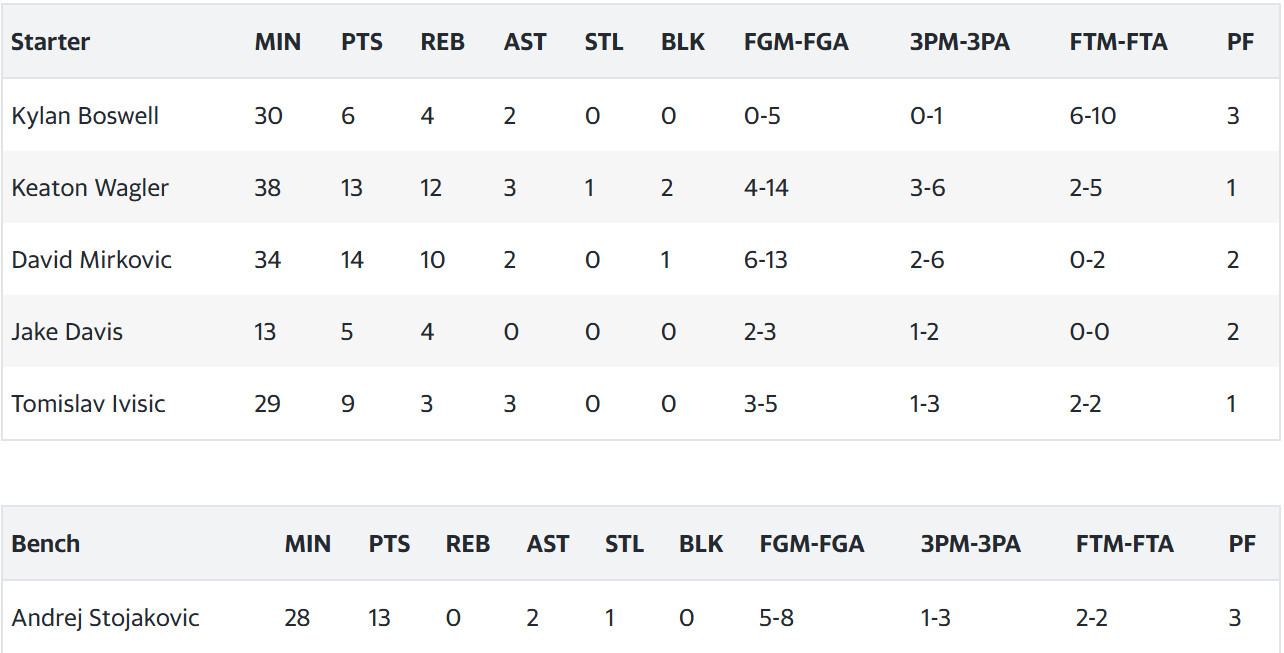Viewport: 1284px width, 653px height.
Task: Select Keaton Wagler's 4-14 field goal cell
Action: click(766, 188)
